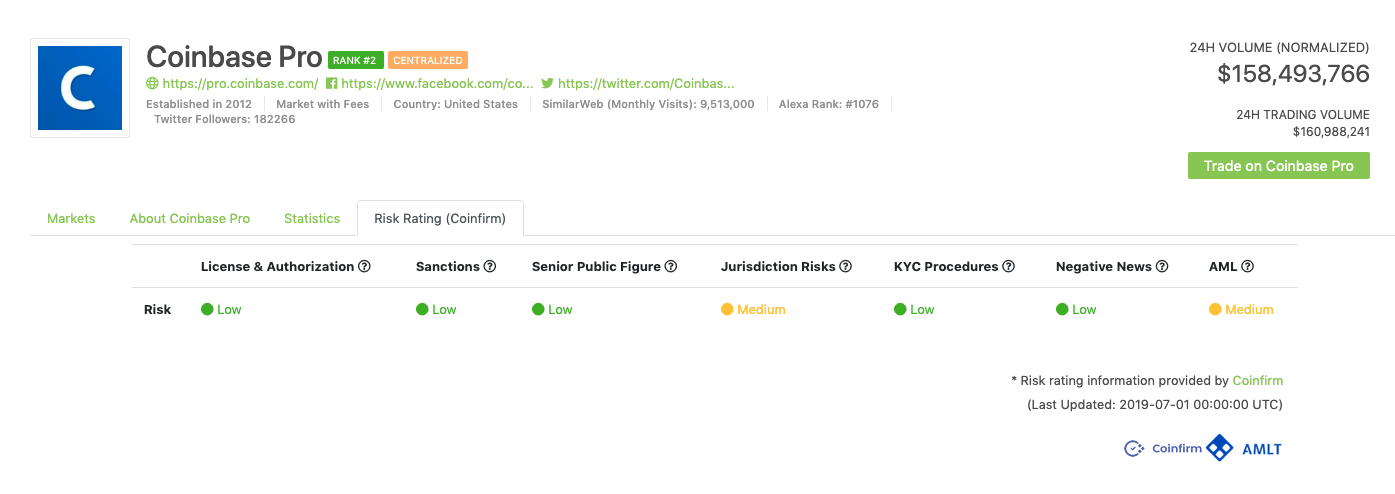Open the pro.coinbase.com link
1395x494 pixels.
point(240,84)
